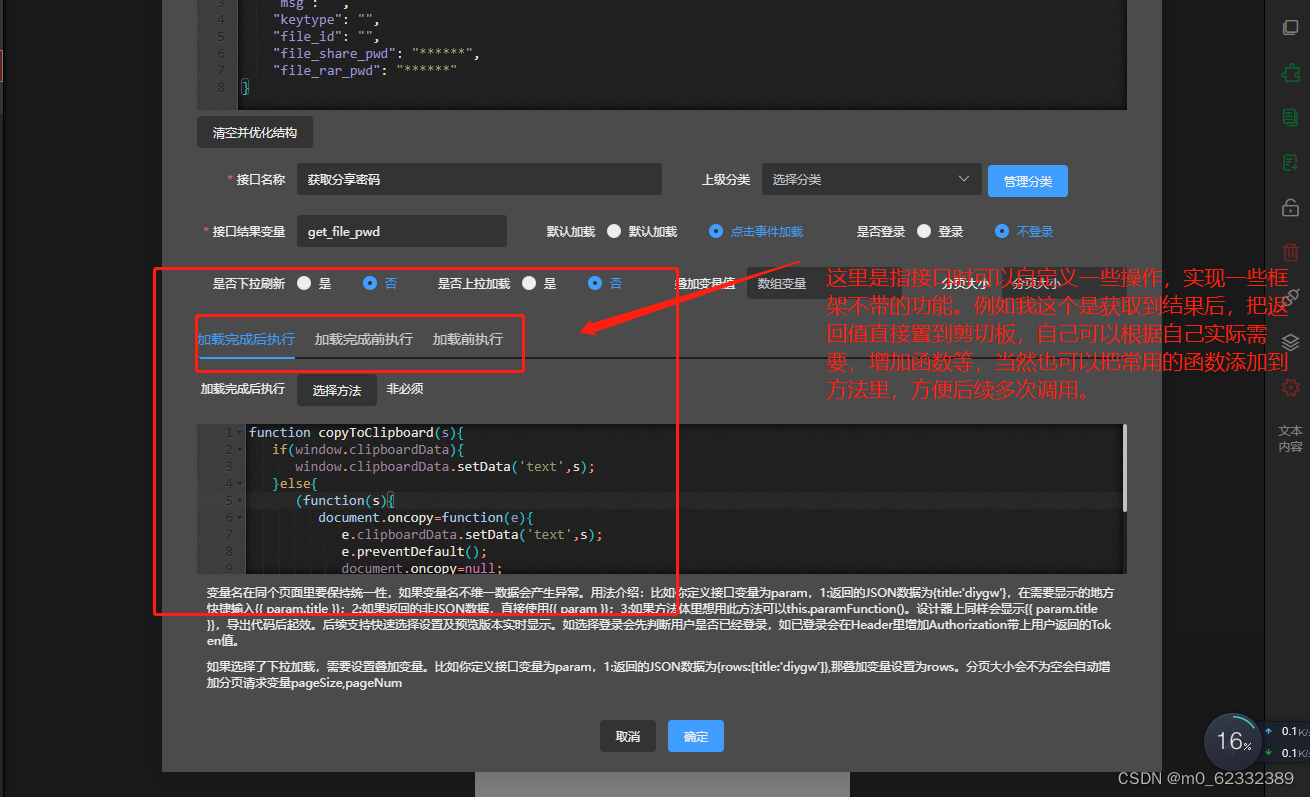This screenshot has height=797, width=1310.
Task: Choose 不登录 for 是否登录
Action: [1002, 231]
